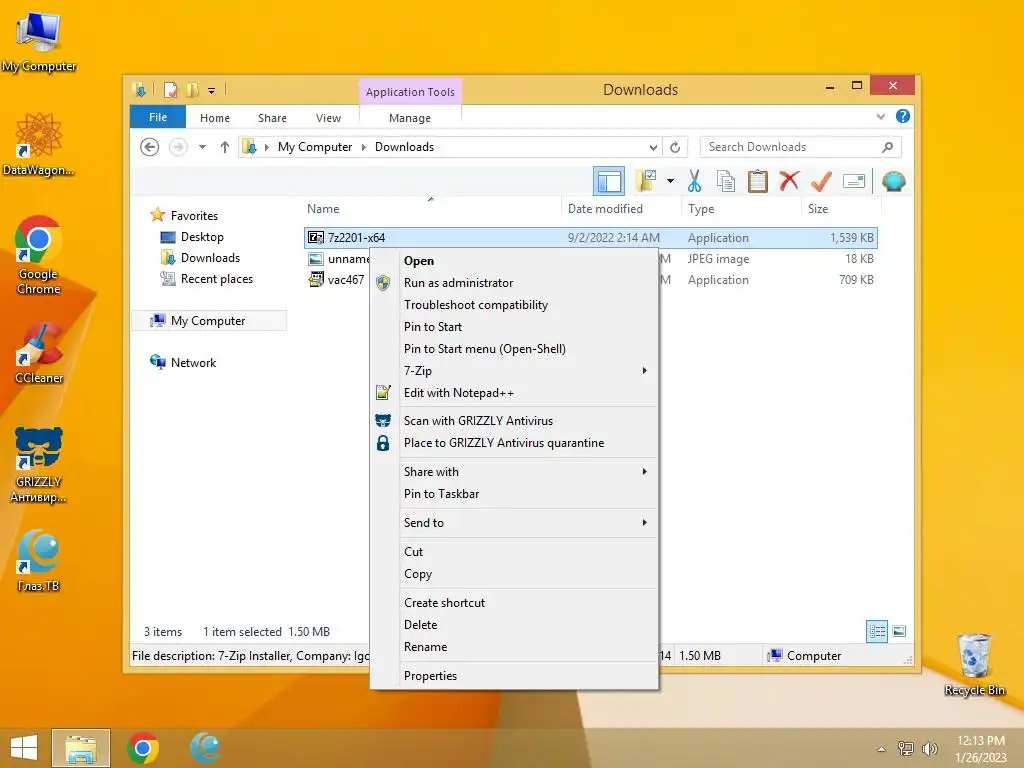Image resolution: width=1024 pixels, height=768 pixels.
Task: Go up one folder level arrow
Action: 225,147
